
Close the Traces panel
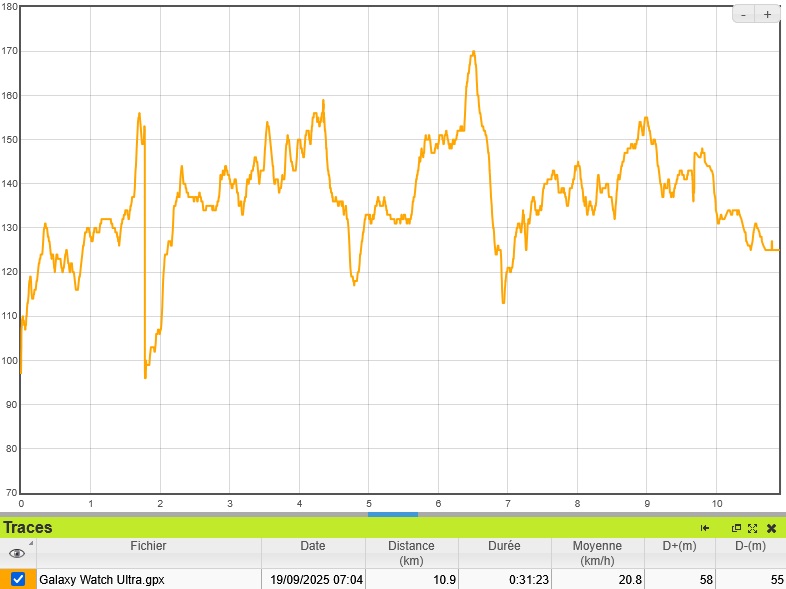click(771, 528)
